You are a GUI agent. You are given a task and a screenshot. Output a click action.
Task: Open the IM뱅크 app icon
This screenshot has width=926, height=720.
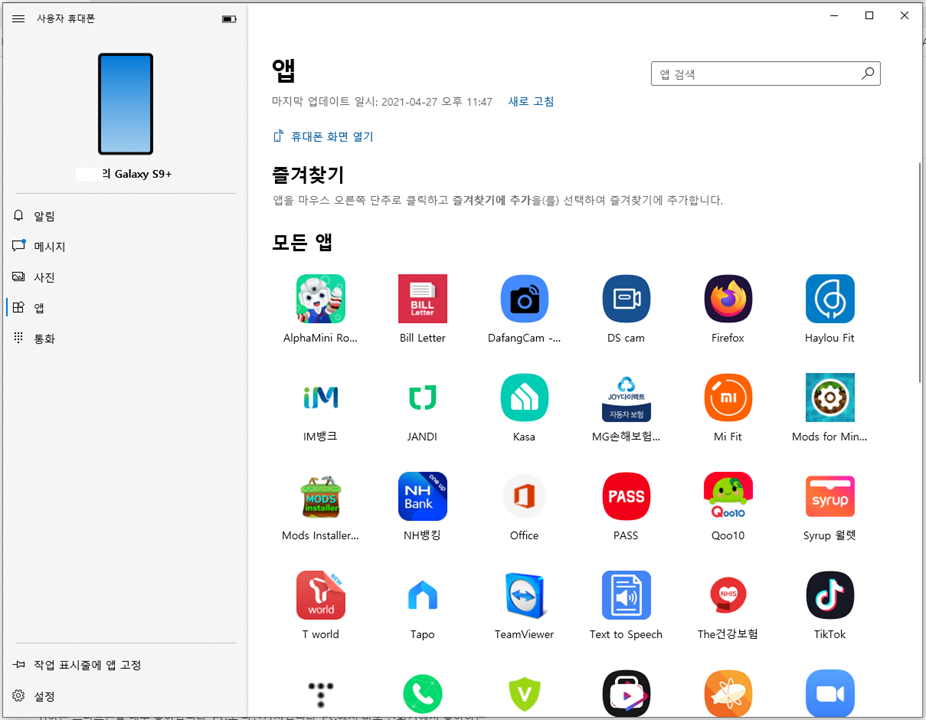[321, 398]
